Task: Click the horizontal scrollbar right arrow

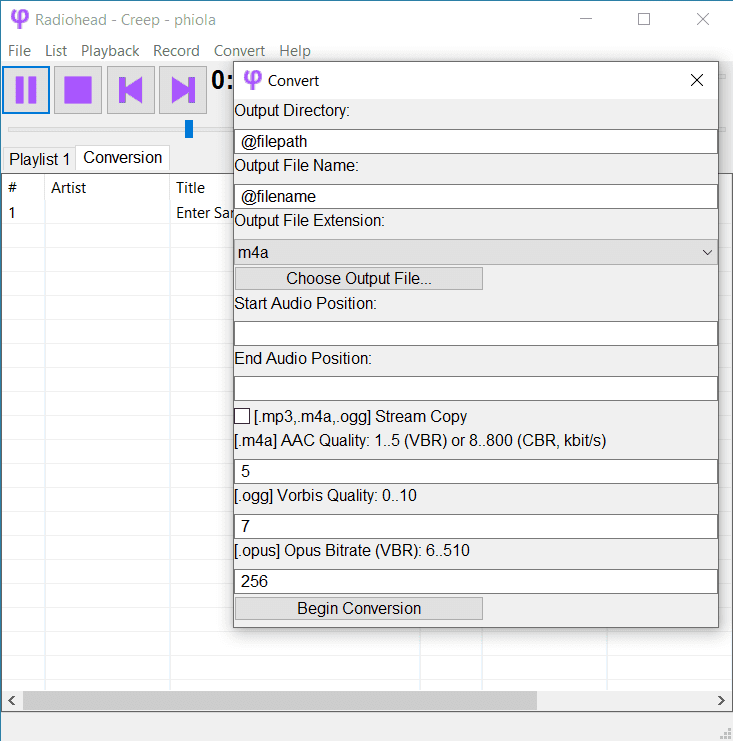Action: click(x=721, y=700)
